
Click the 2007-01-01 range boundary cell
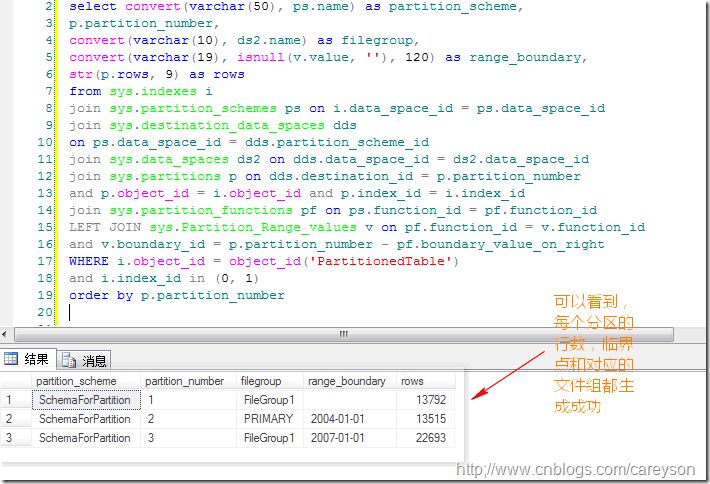pyautogui.click(x=350, y=438)
